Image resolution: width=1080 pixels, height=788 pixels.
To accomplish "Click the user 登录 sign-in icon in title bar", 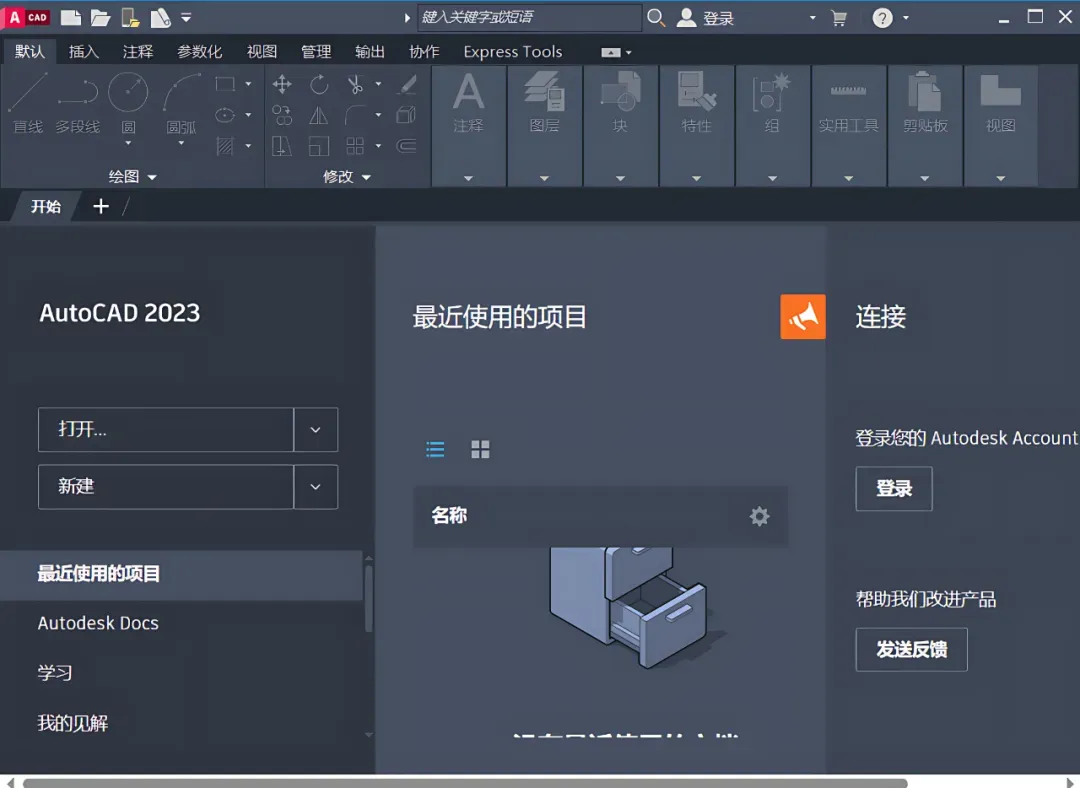I will pyautogui.click(x=705, y=18).
